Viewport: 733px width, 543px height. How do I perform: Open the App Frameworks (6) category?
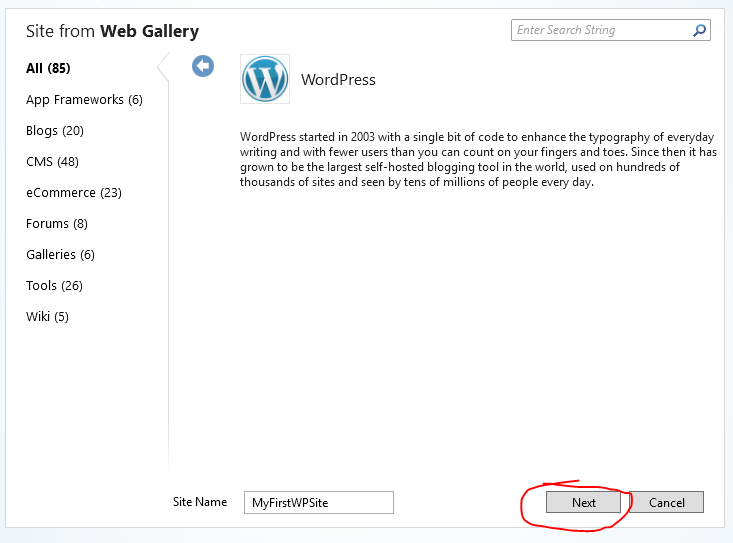[84, 100]
